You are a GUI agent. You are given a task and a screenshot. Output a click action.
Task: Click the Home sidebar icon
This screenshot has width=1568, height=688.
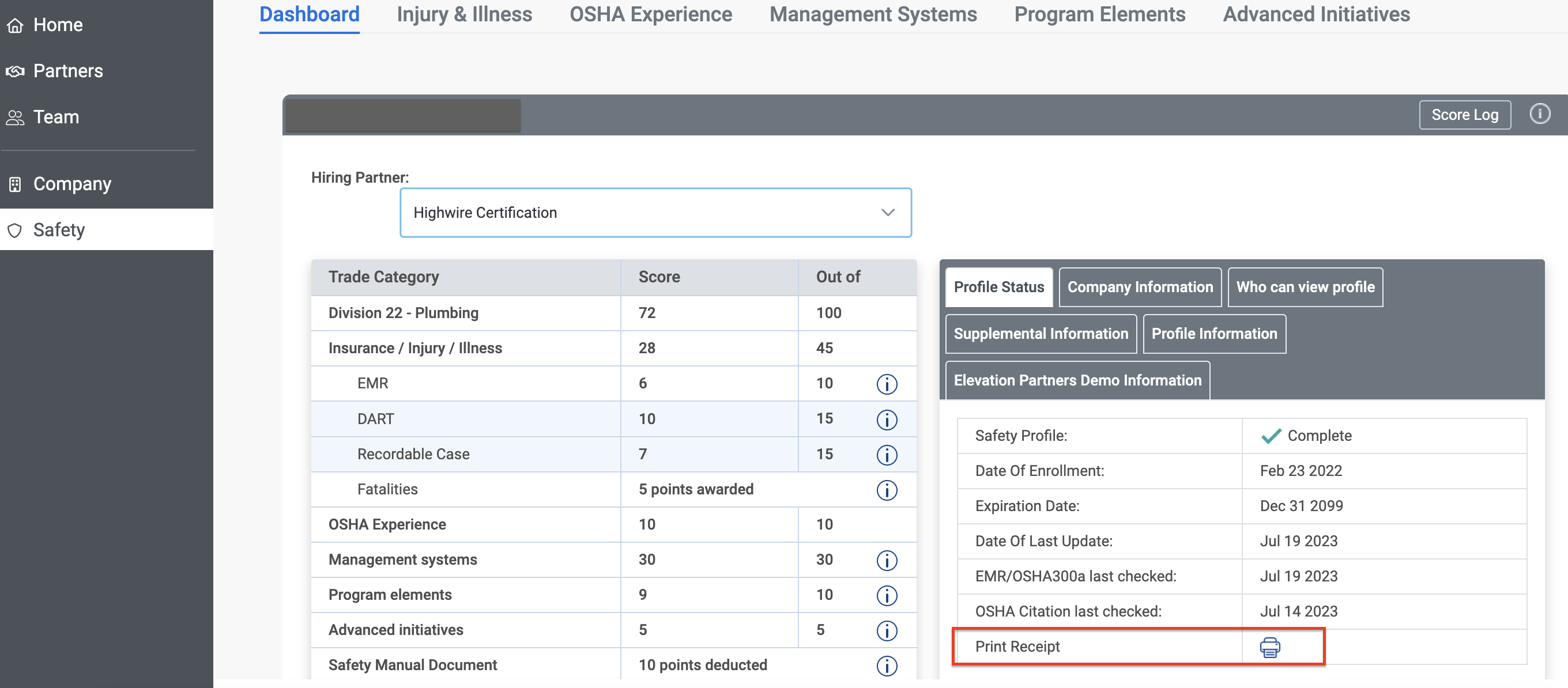coord(14,25)
